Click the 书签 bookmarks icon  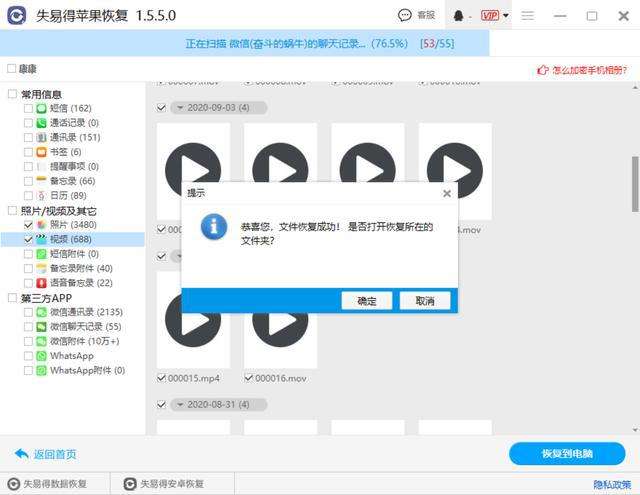pyautogui.click(x=41, y=152)
